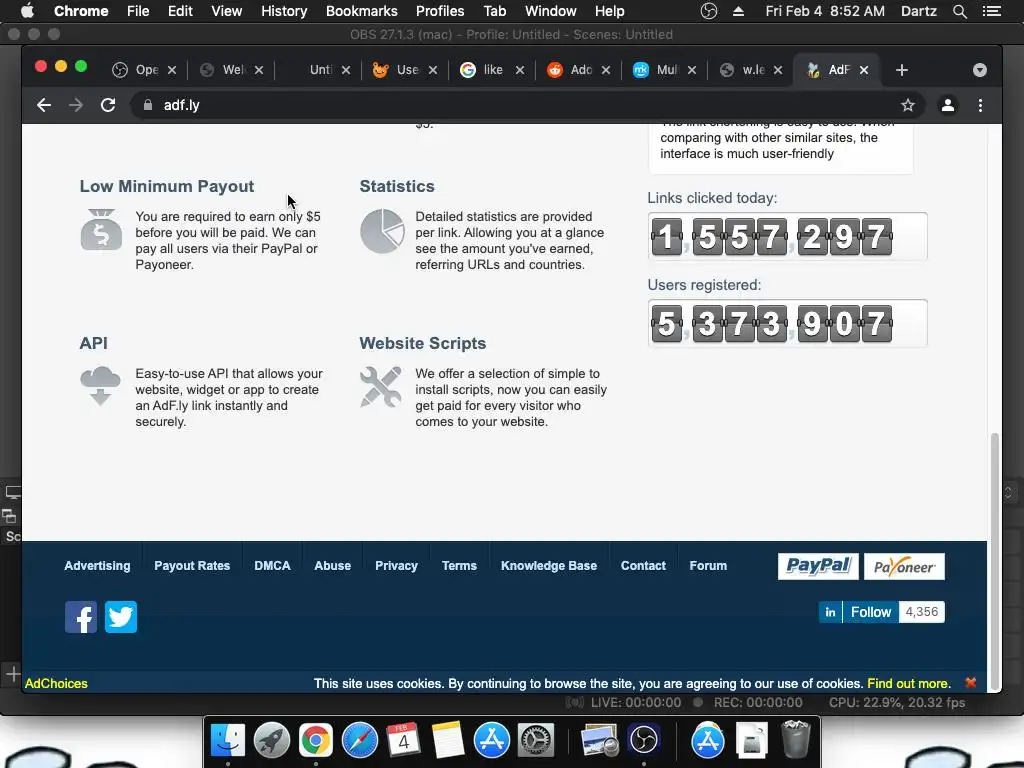Viewport: 1024px width, 768px height.
Task: Click the page vertical scrollbar thumb
Action: point(995,561)
